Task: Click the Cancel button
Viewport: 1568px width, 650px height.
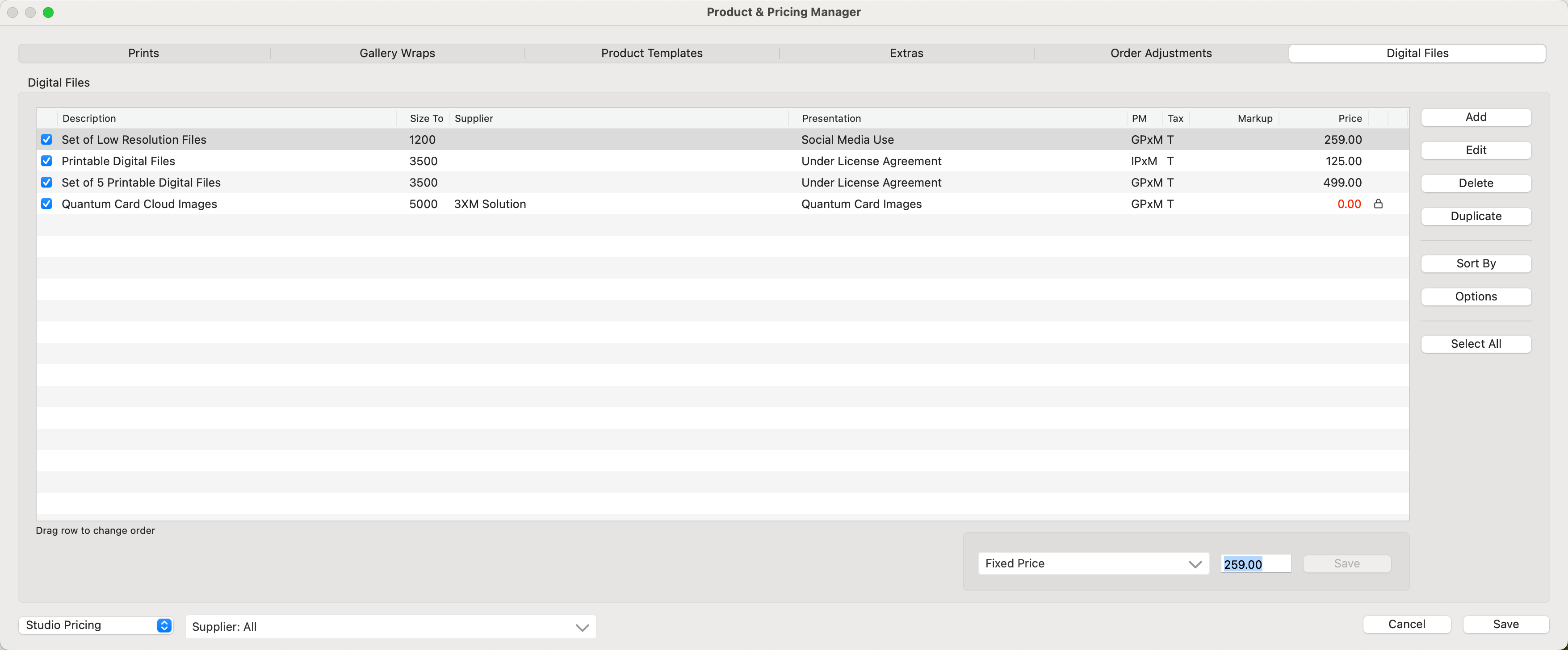Action: 1406,625
